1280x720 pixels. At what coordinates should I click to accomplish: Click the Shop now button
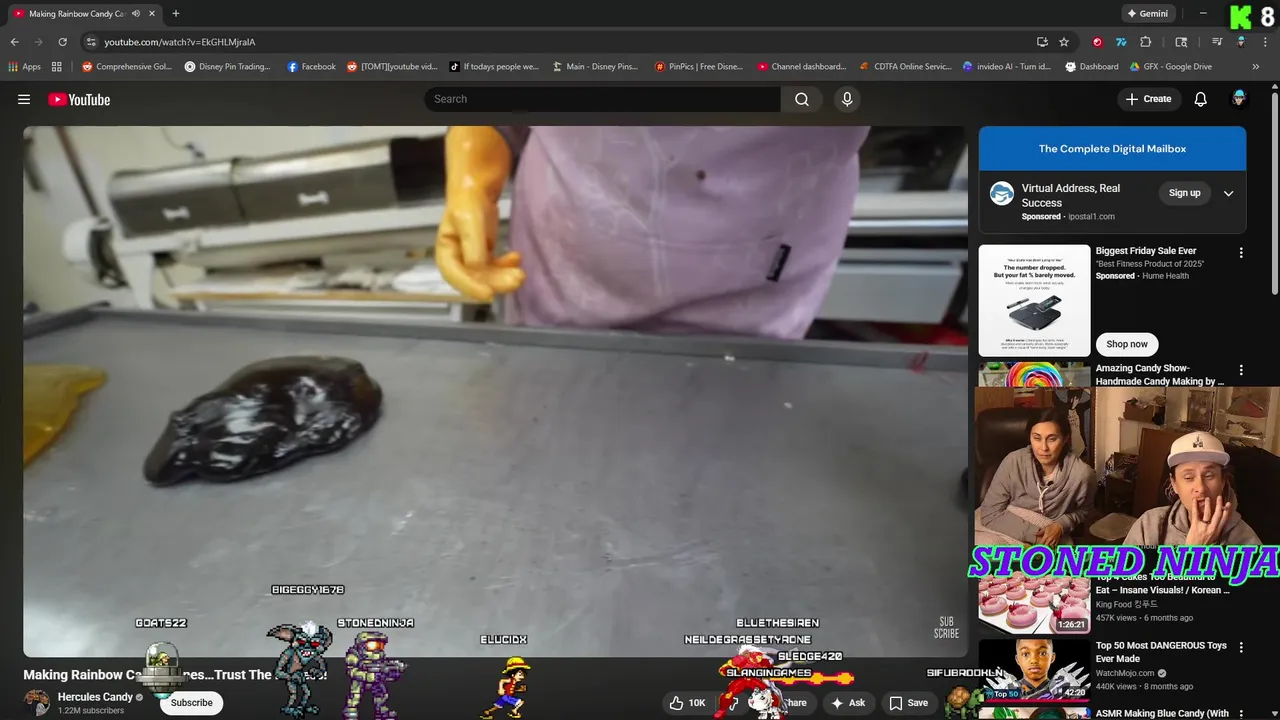tap(1127, 344)
